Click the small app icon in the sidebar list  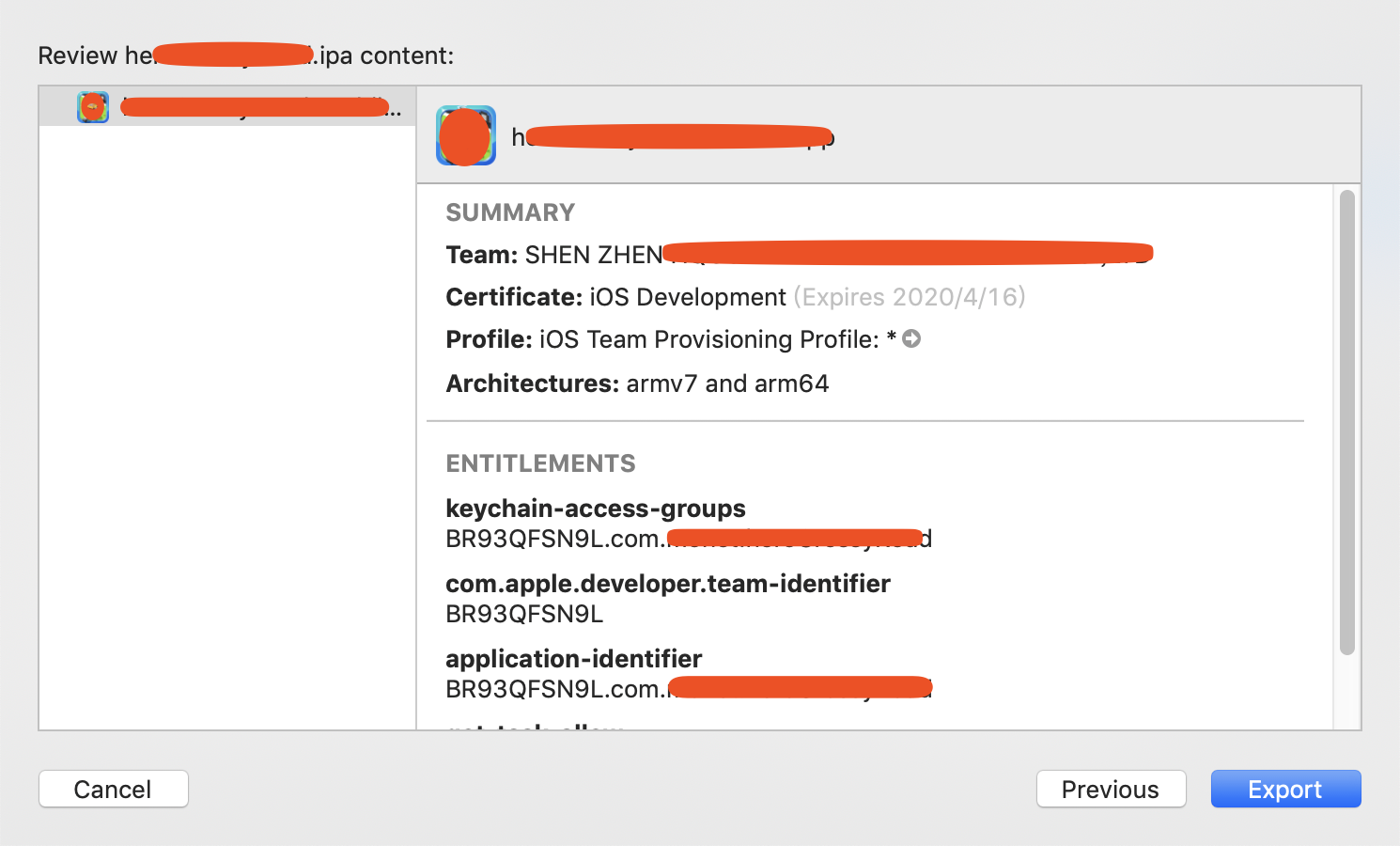click(93, 107)
